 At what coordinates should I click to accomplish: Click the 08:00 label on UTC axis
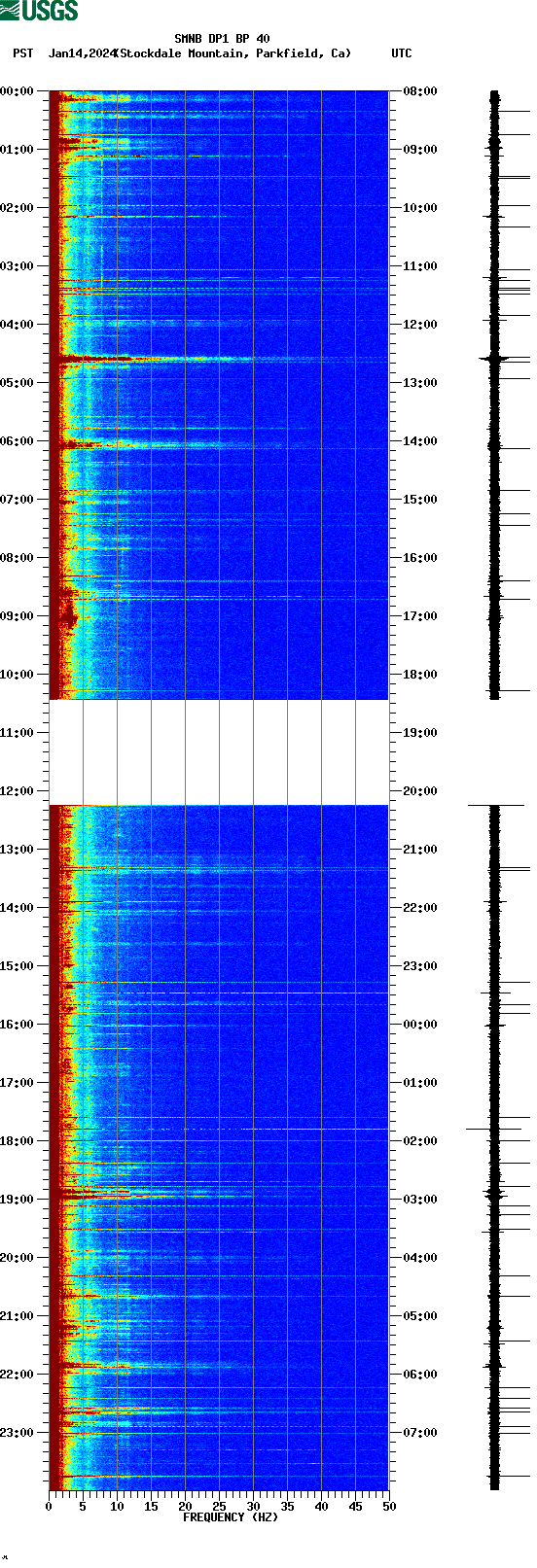click(x=420, y=91)
